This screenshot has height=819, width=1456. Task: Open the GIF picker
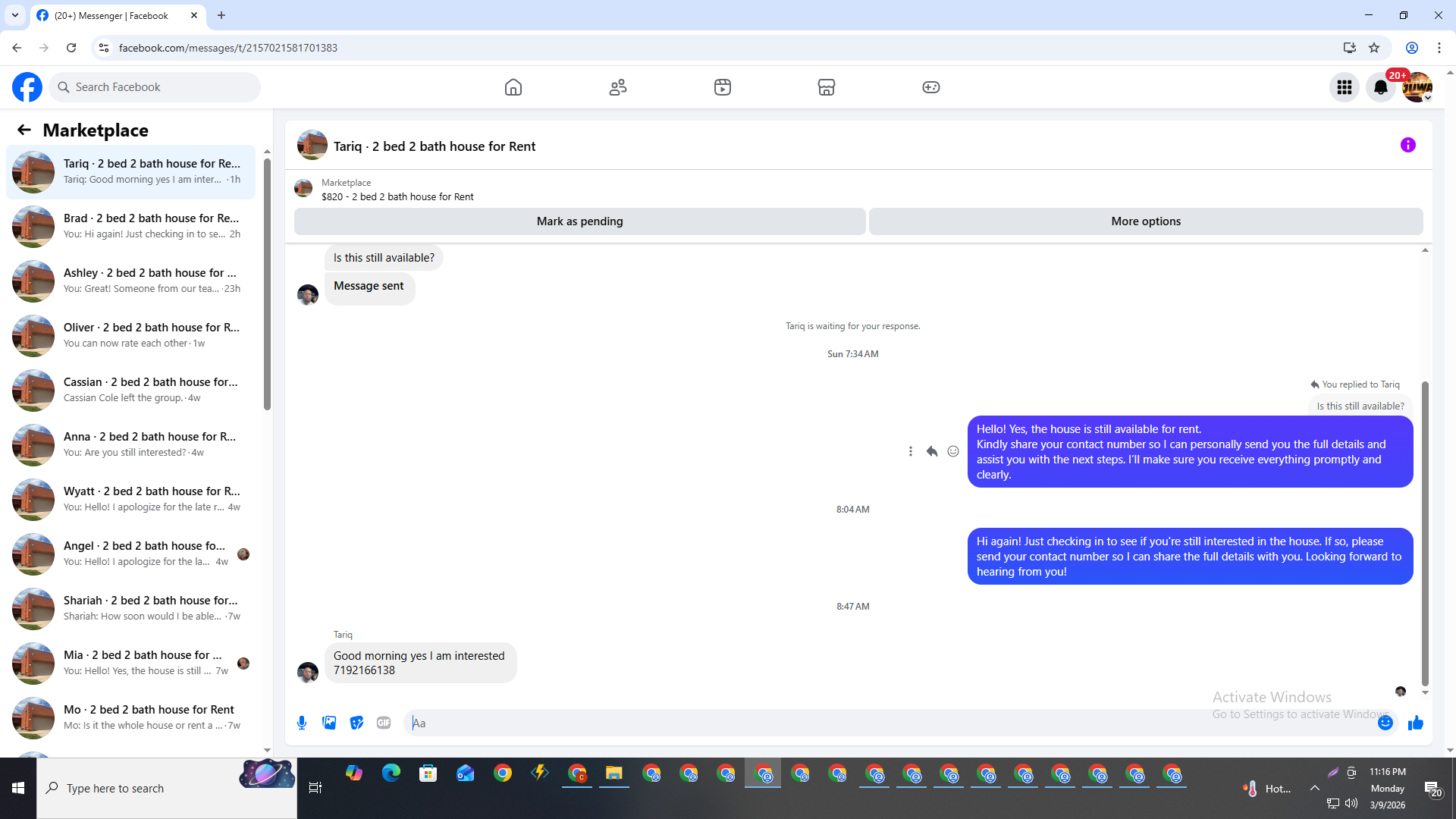click(384, 723)
